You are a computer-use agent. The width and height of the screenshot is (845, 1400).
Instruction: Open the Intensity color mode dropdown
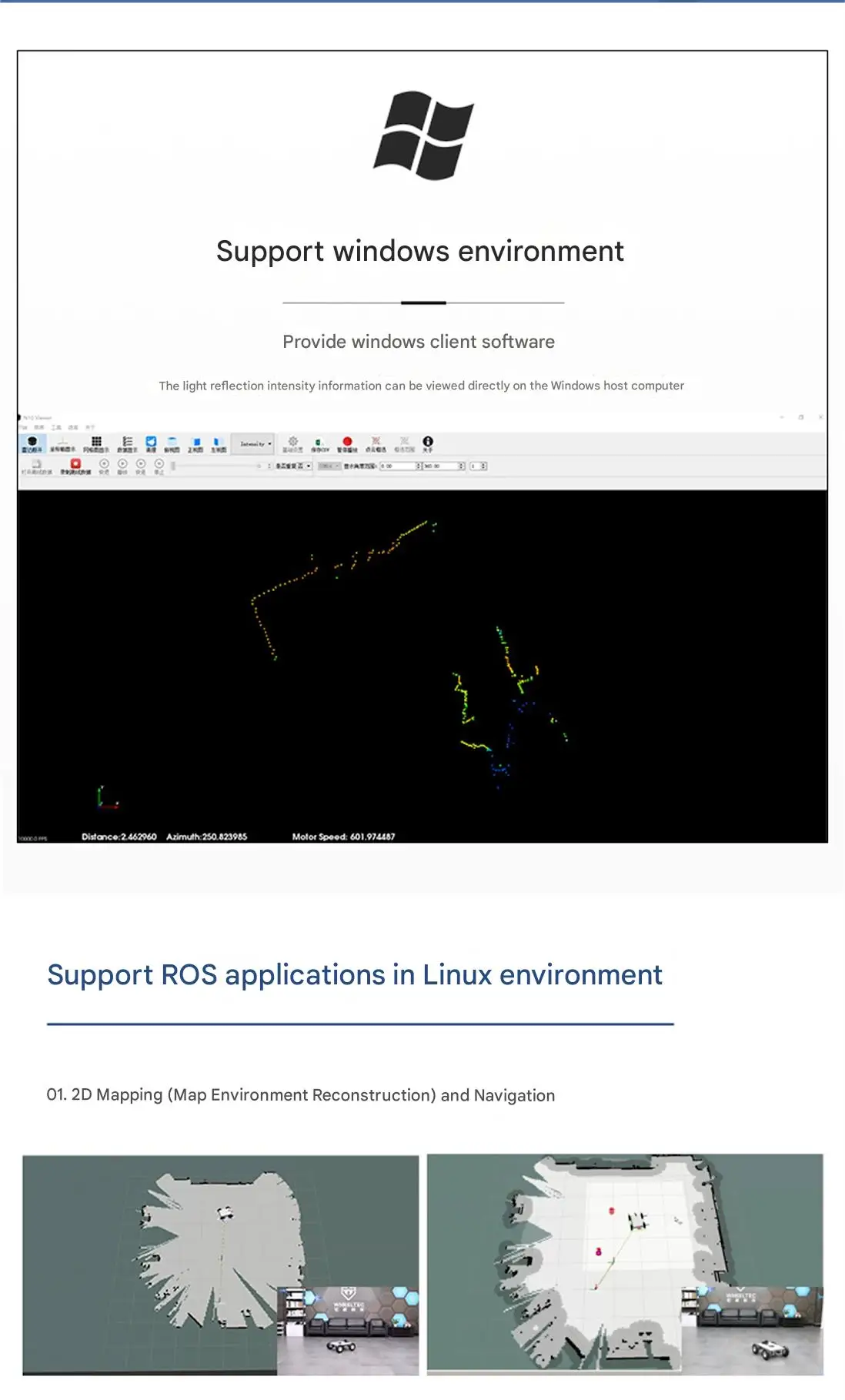coord(252,444)
